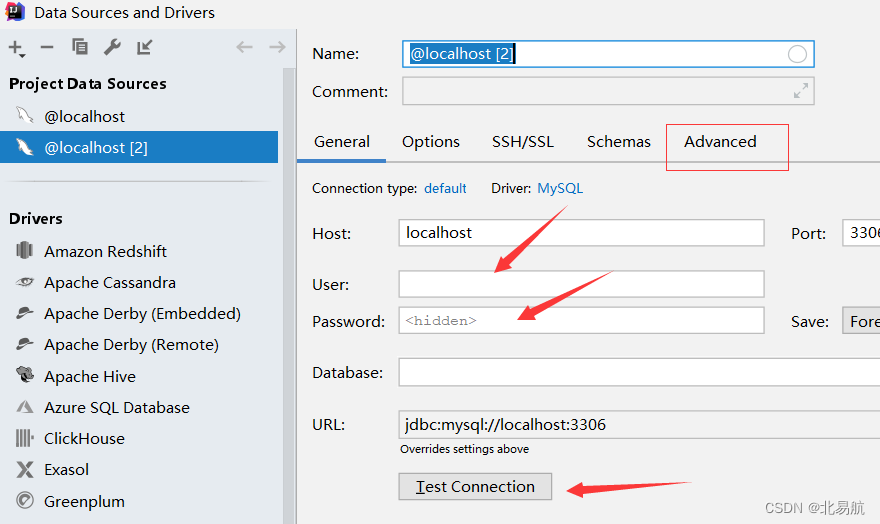This screenshot has height=524, width=880.
Task: Click the URL field with jdbc:mysql
Action: click(x=639, y=425)
